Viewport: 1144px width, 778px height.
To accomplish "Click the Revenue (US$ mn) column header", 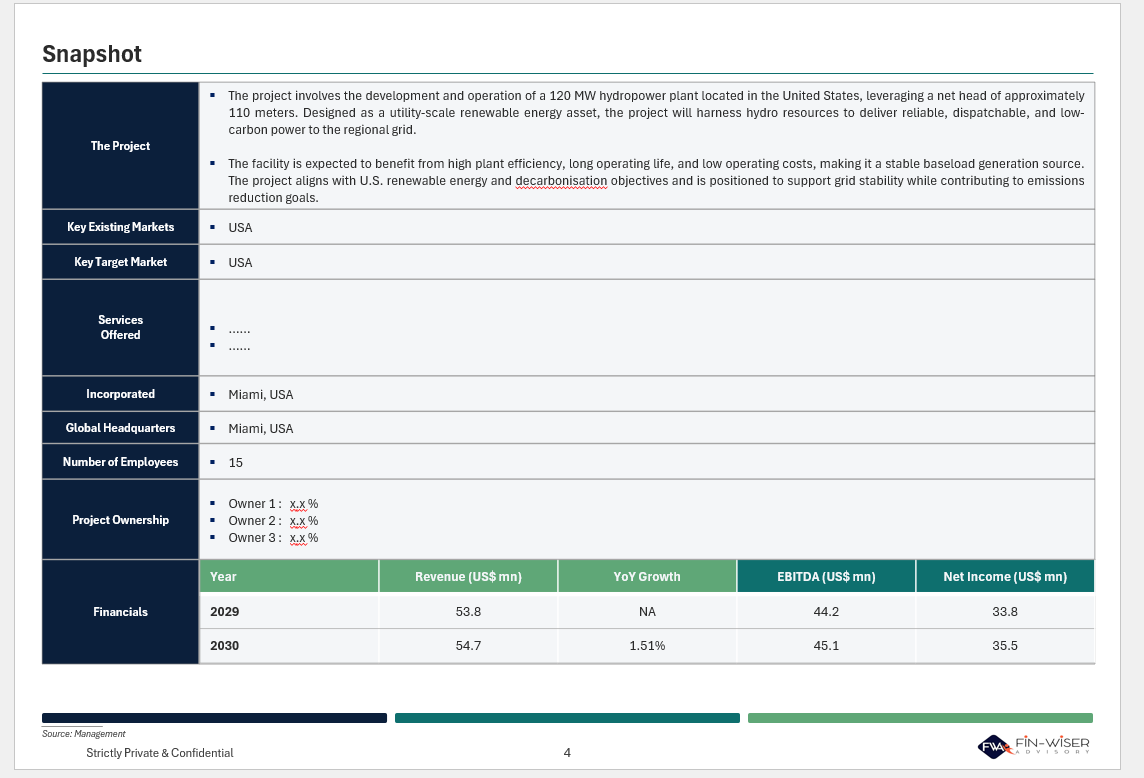I will (x=468, y=577).
